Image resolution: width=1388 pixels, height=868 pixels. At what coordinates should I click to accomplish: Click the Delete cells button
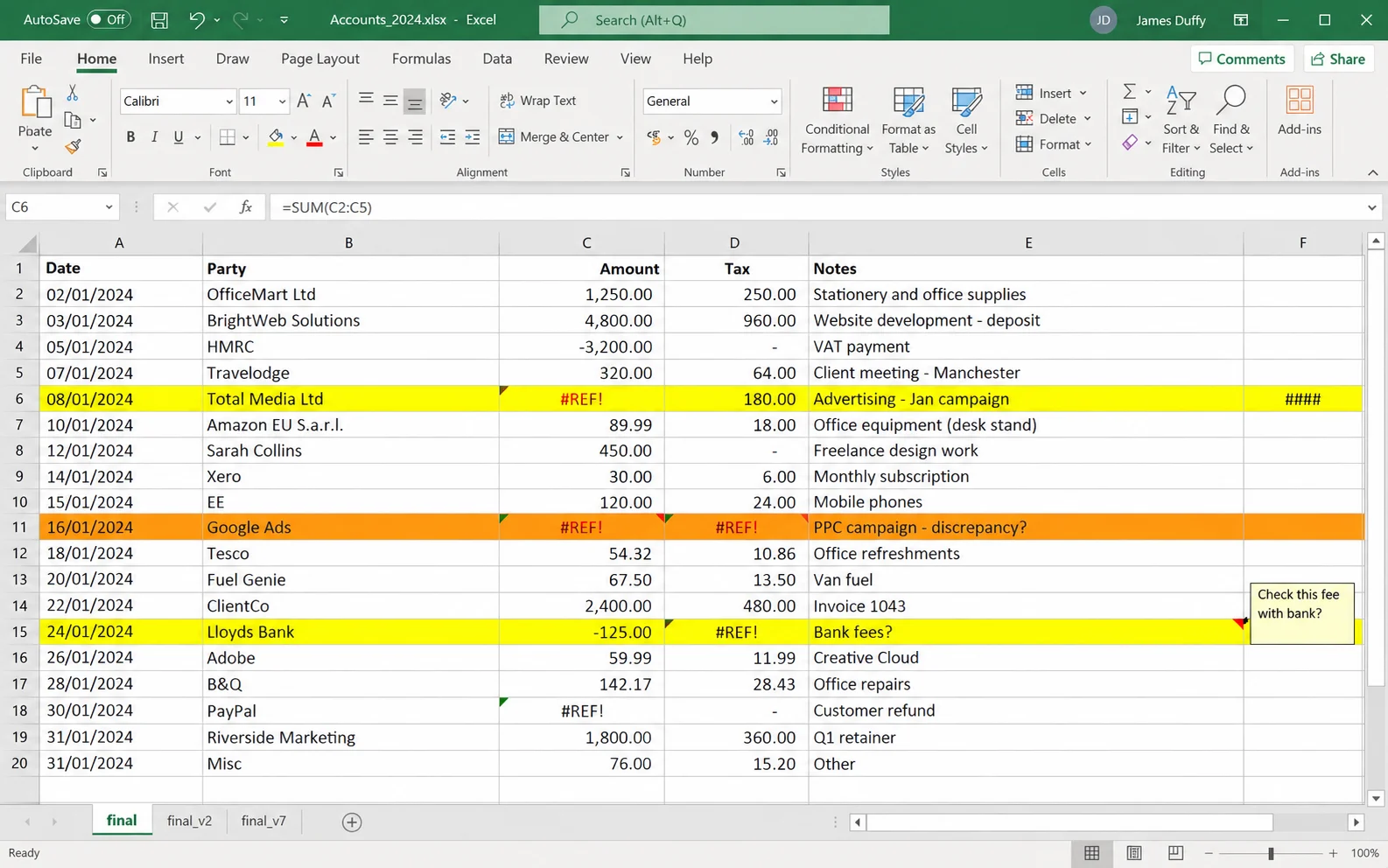1054,118
